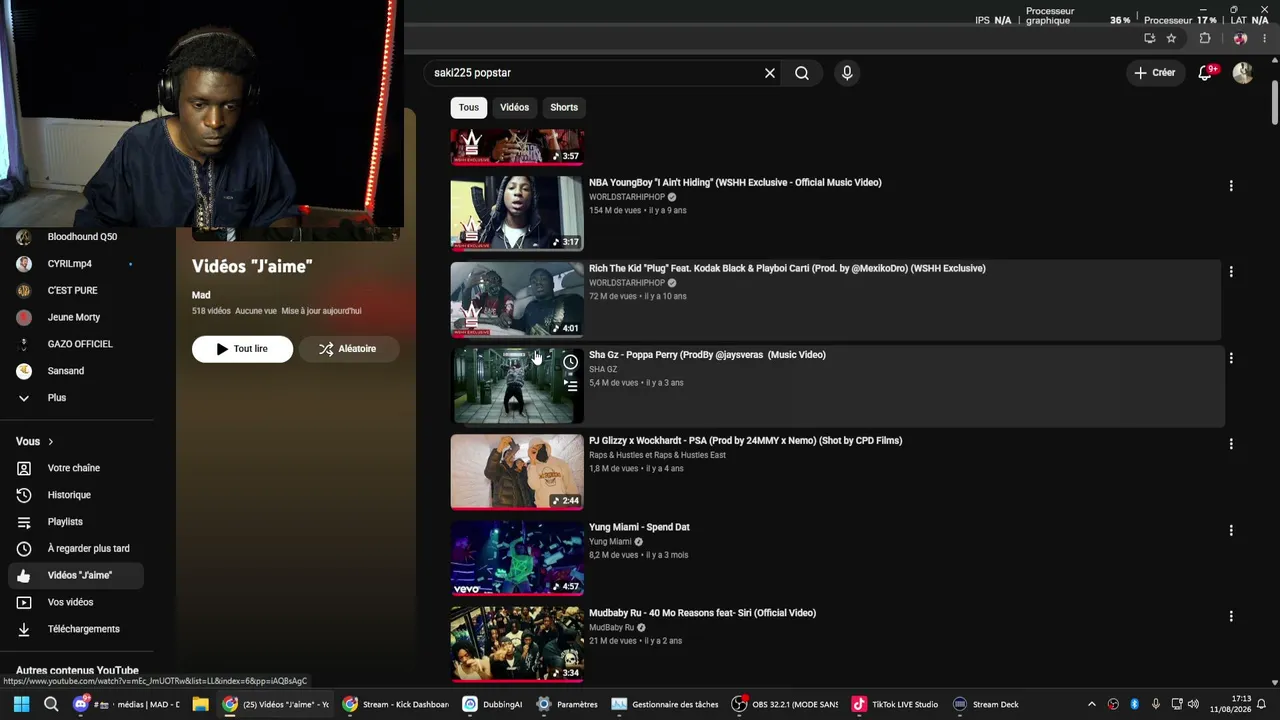This screenshot has width=1280, height=720.
Task: Add Sha Gz video to the queue
Action: (570, 386)
